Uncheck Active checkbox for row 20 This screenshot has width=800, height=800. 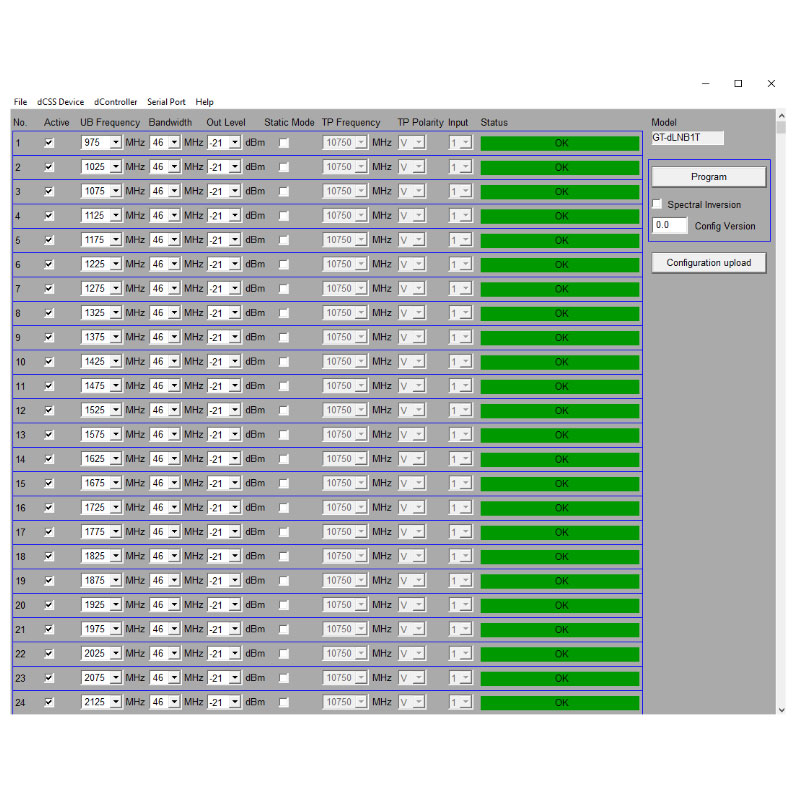click(x=49, y=605)
